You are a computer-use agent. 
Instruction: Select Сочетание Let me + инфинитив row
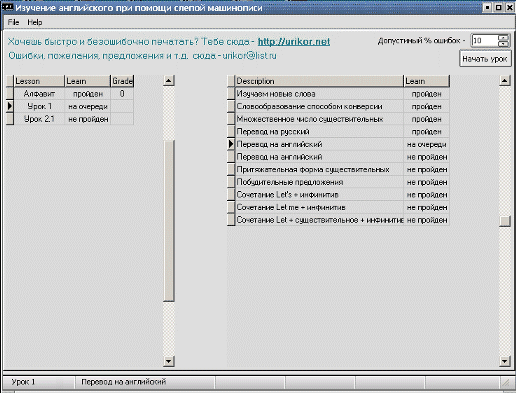click(338, 208)
